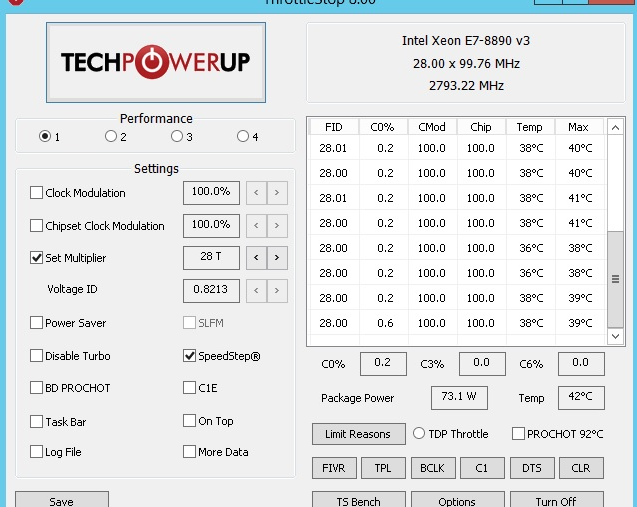
Task: Enable the Log File option
Action: (x=36, y=451)
